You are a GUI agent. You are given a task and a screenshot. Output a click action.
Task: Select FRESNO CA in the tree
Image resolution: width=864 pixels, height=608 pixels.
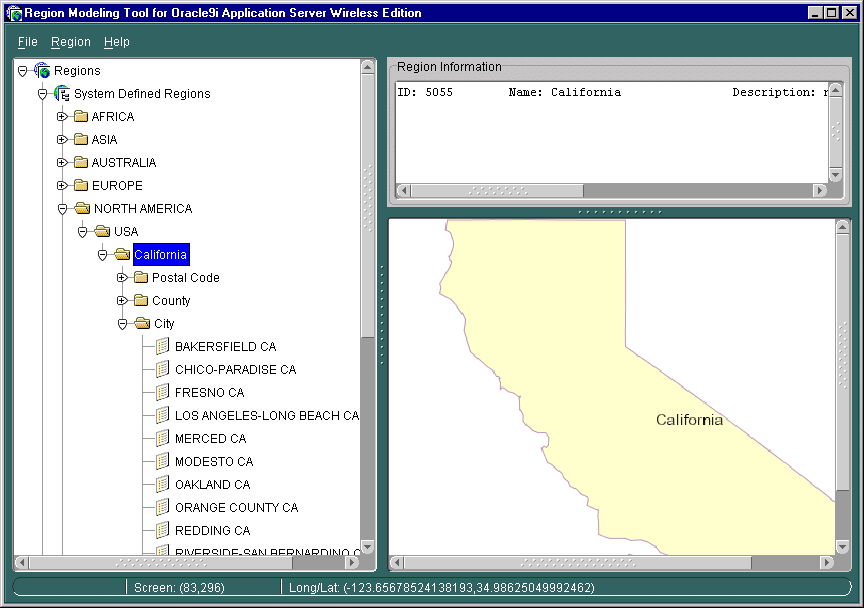209,392
